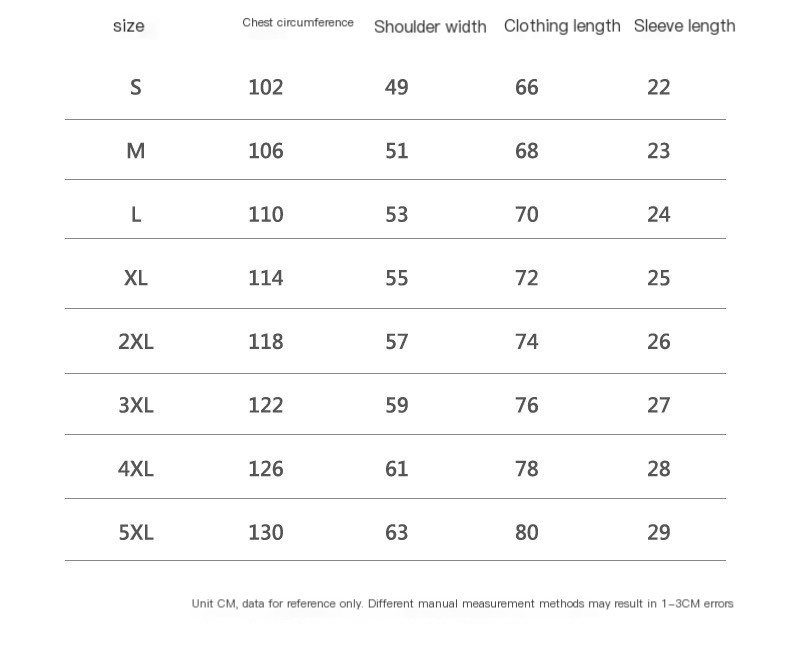Select the M size label
The height and width of the screenshot is (646, 790).
pyautogui.click(x=136, y=151)
